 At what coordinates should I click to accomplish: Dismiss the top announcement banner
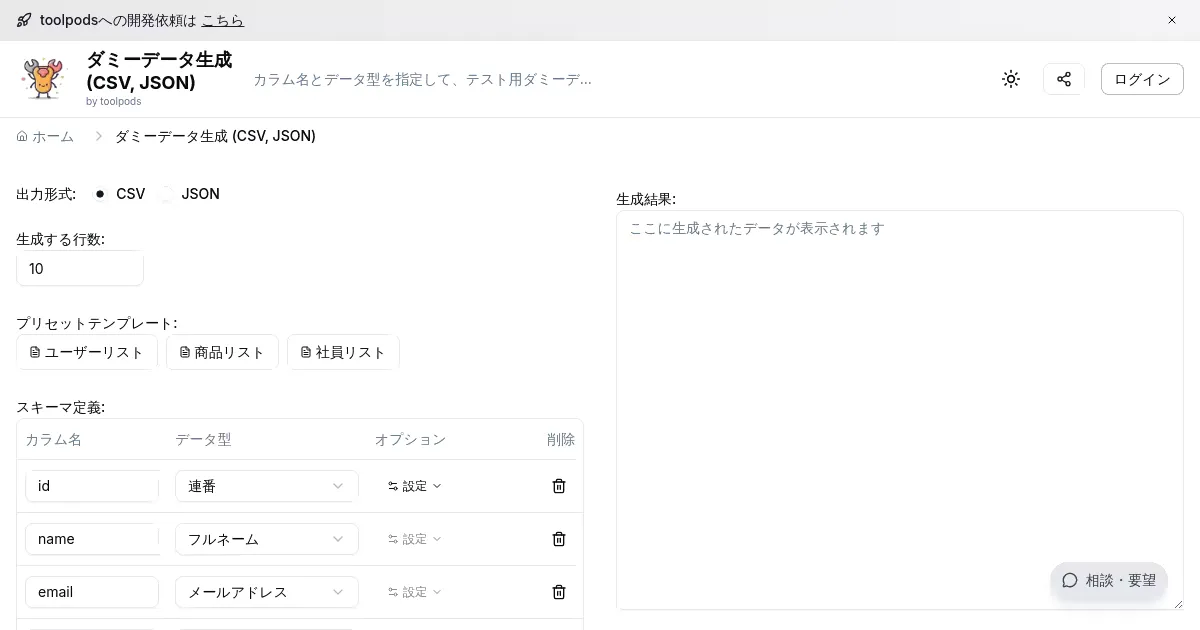pos(1172,20)
